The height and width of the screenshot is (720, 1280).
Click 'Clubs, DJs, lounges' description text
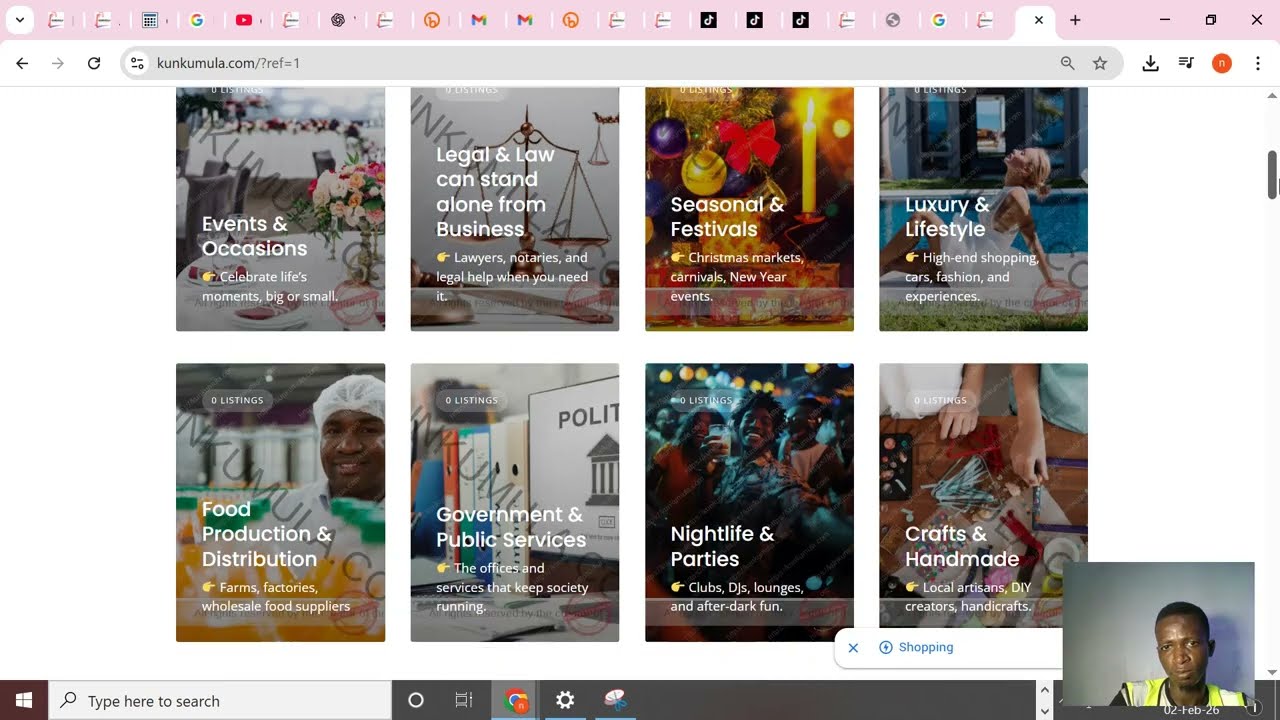point(737,597)
